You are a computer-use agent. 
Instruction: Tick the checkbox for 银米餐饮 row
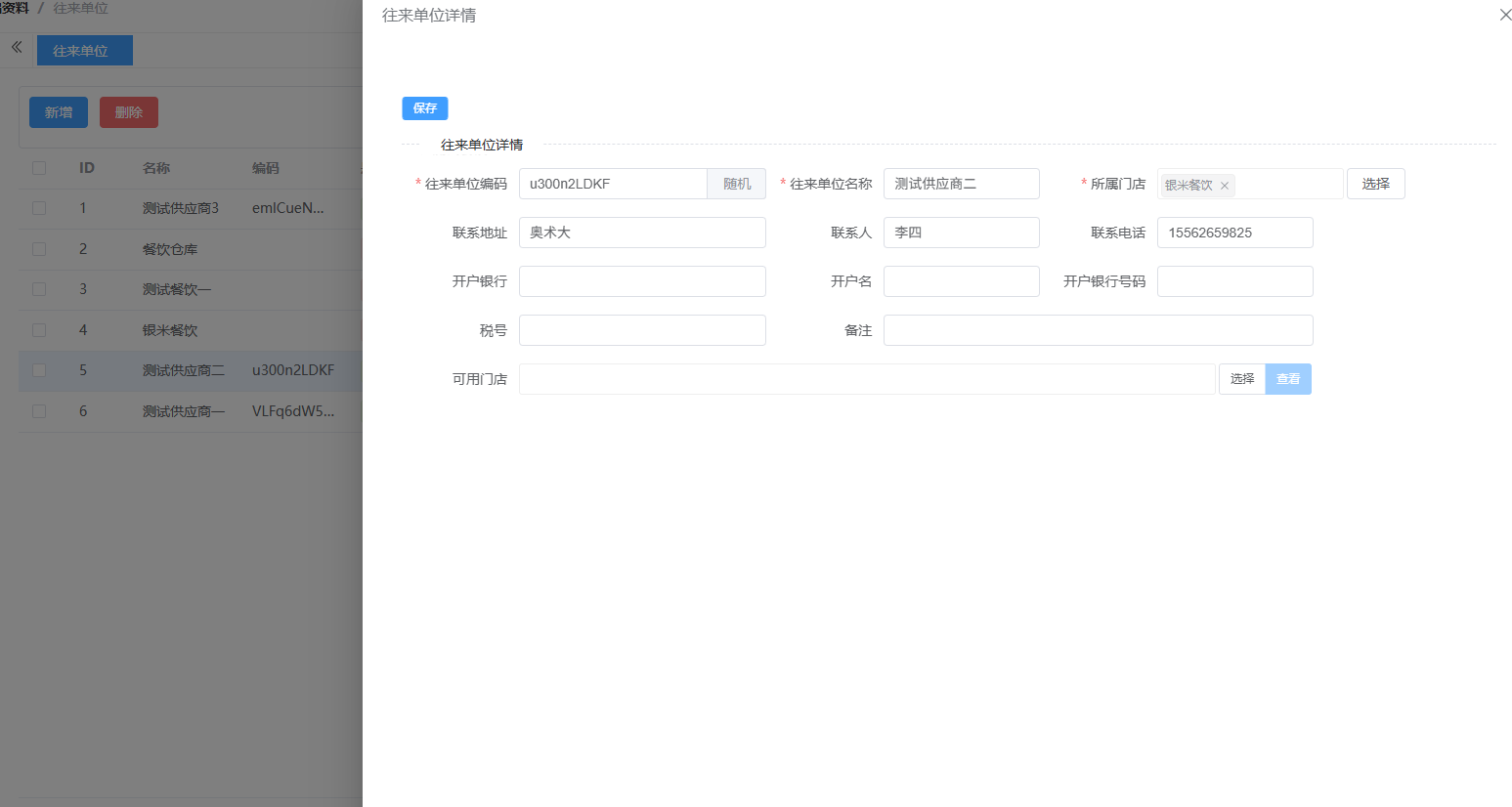[x=39, y=330]
